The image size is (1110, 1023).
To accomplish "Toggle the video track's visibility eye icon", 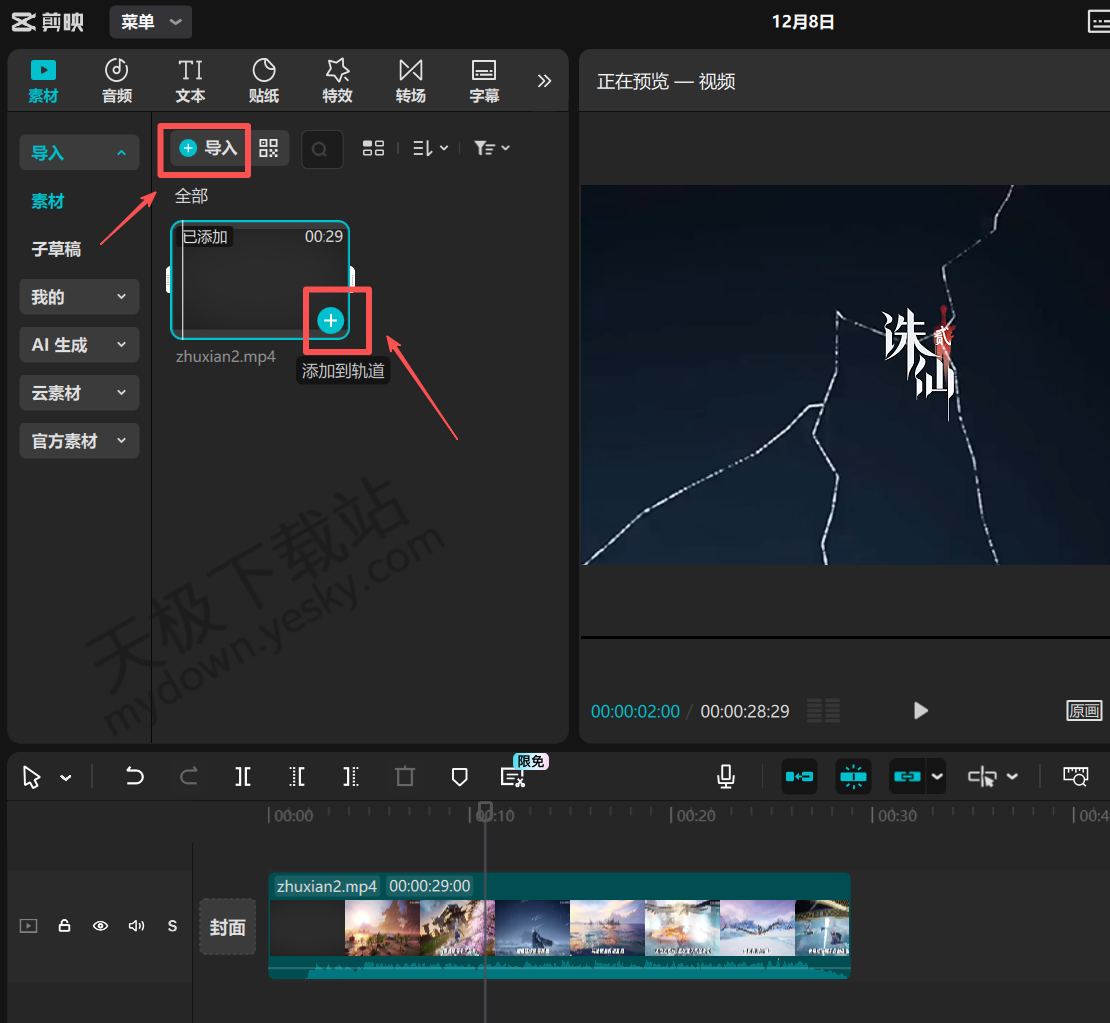I will click(x=100, y=926).
